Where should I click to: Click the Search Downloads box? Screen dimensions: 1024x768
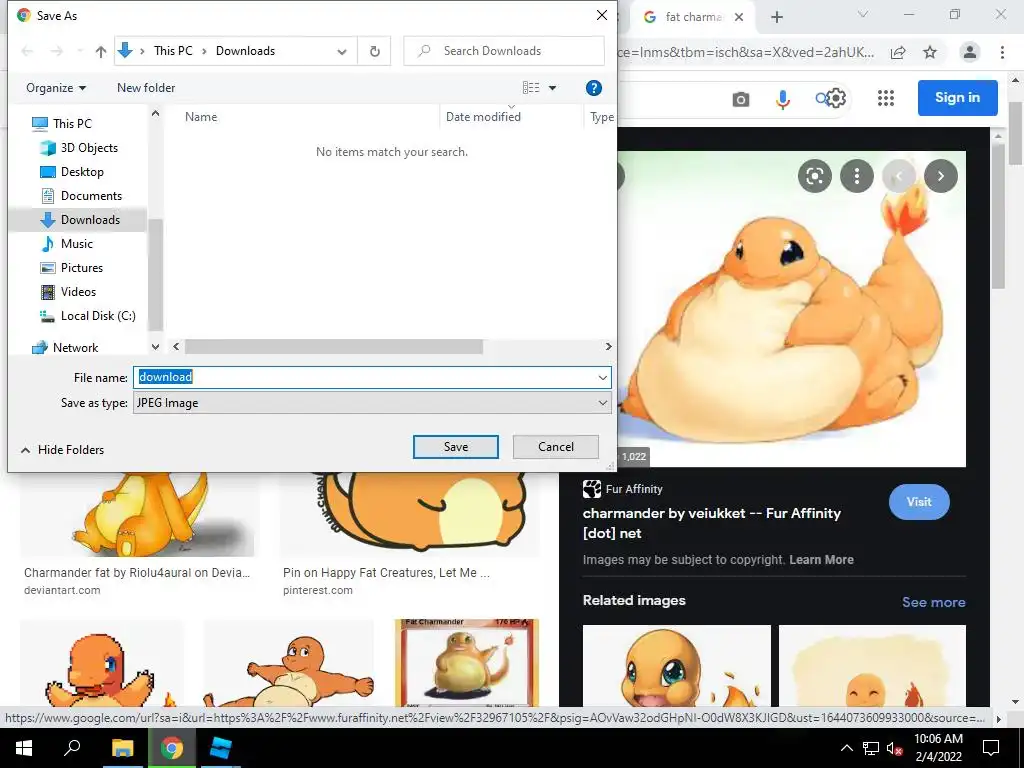(504, 51)
